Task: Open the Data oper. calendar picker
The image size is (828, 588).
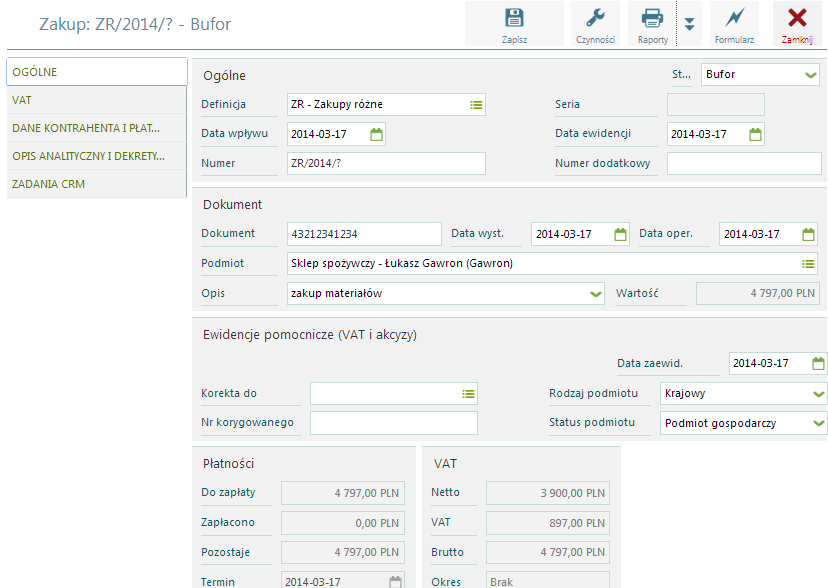Action: tap(808, 234)
